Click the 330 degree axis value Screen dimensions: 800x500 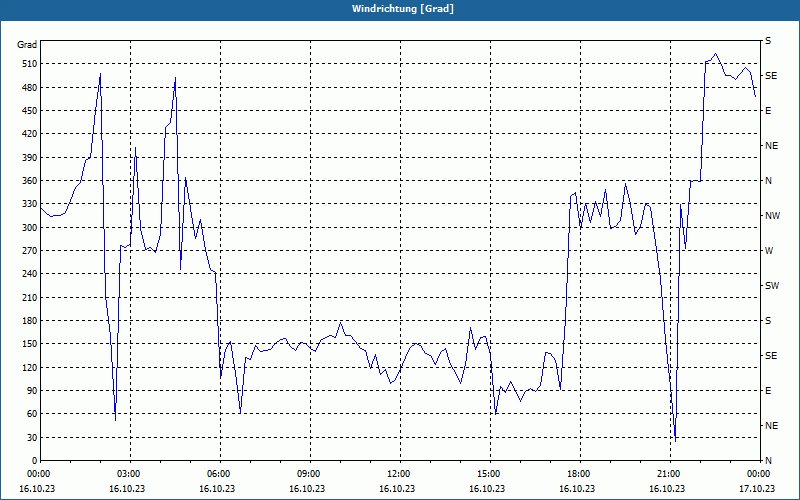click(29, 204)
